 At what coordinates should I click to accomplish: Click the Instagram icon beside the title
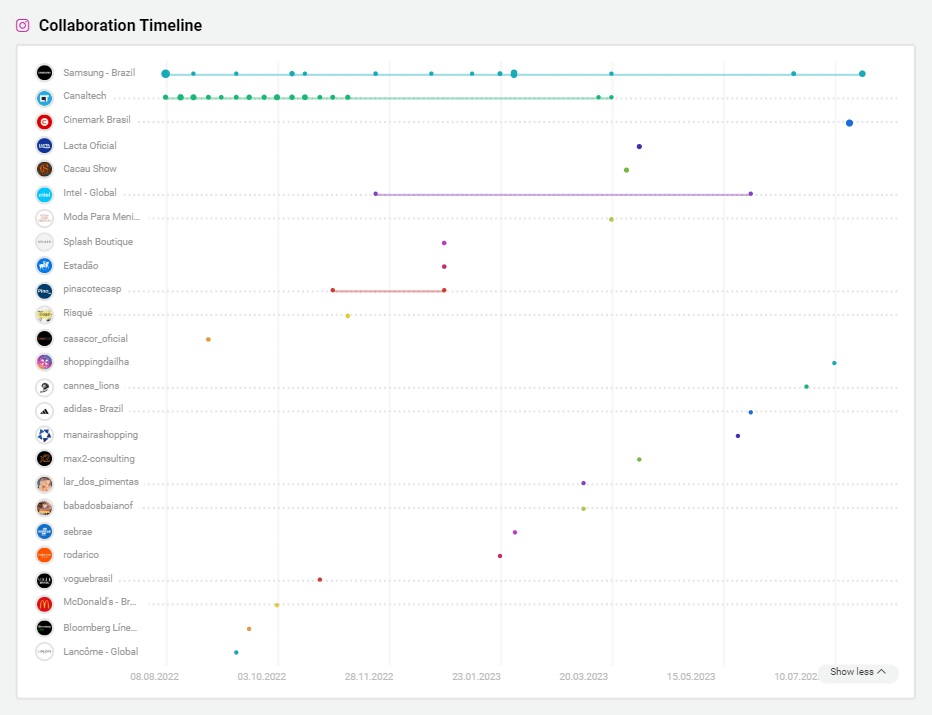pyautogui.click(x=21, y=25)
